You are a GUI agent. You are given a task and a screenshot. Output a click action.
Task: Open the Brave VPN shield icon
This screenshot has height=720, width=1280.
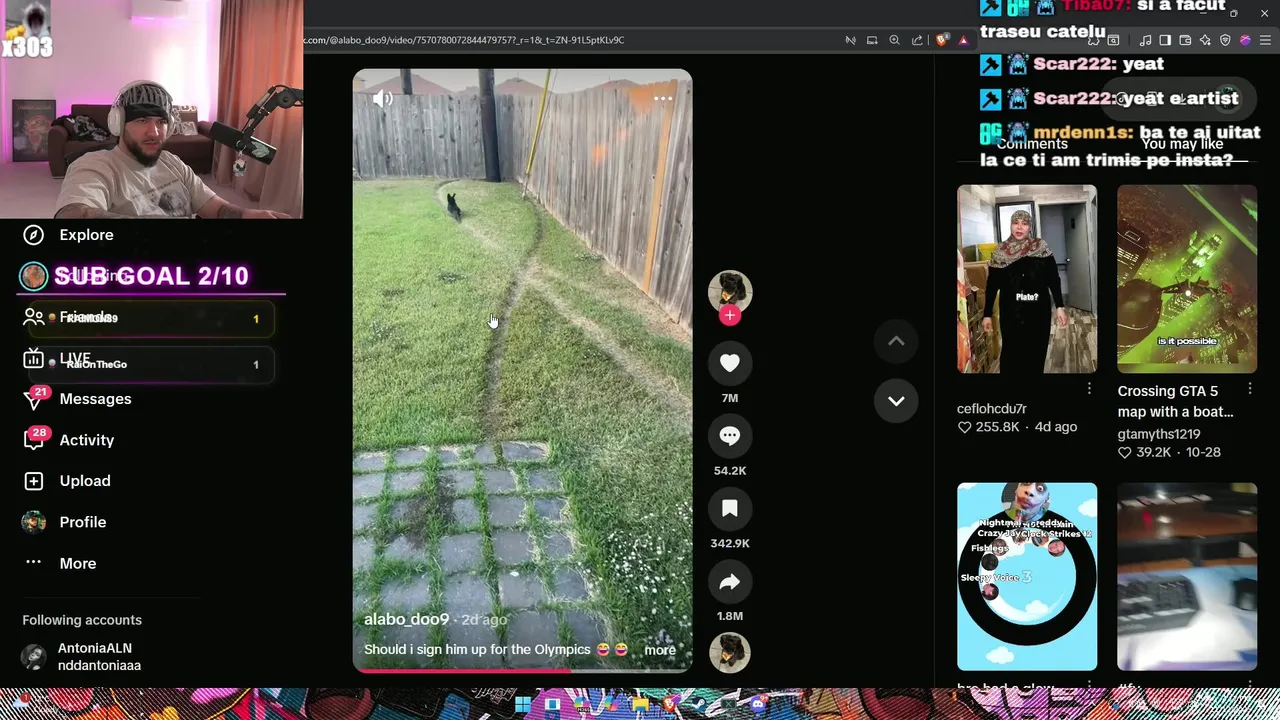[x=1225, y=40]
